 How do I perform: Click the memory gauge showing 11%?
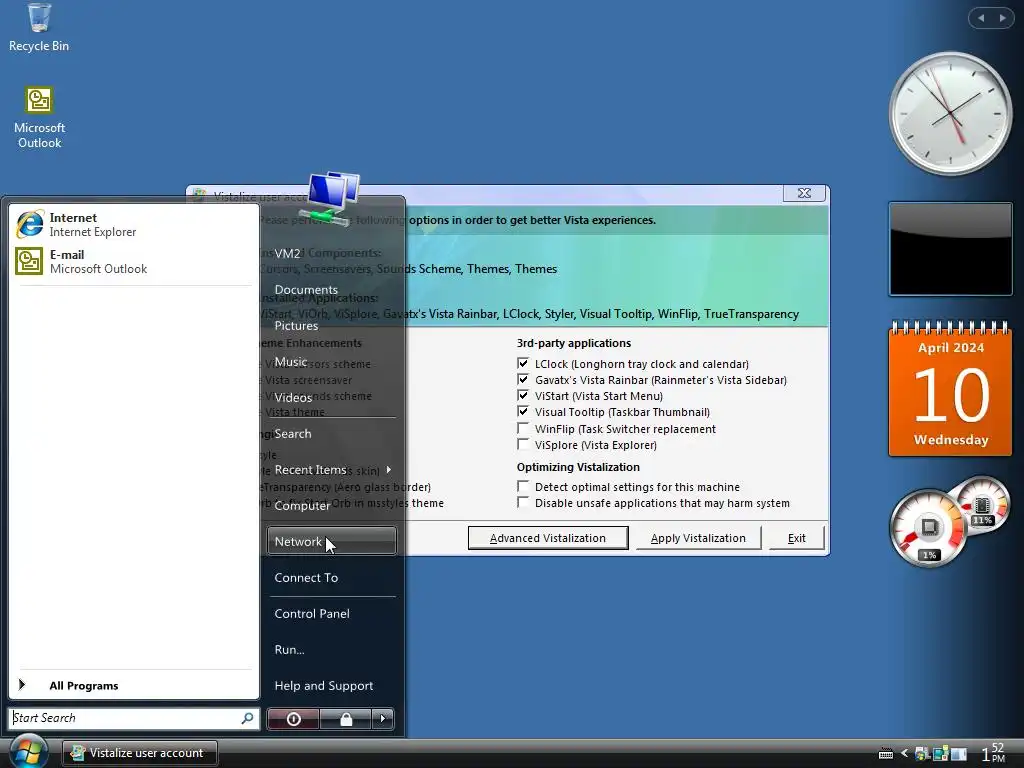coord(982,506)
